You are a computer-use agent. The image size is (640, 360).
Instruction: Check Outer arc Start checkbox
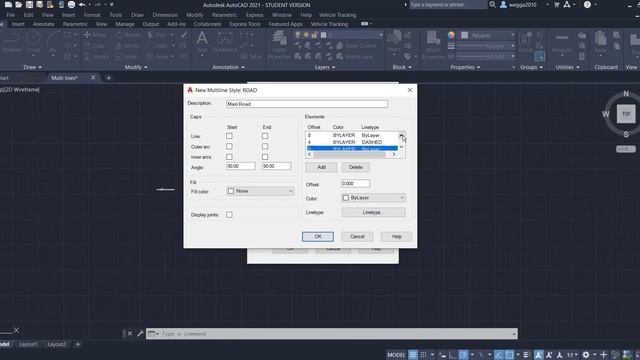coord(229,146)
